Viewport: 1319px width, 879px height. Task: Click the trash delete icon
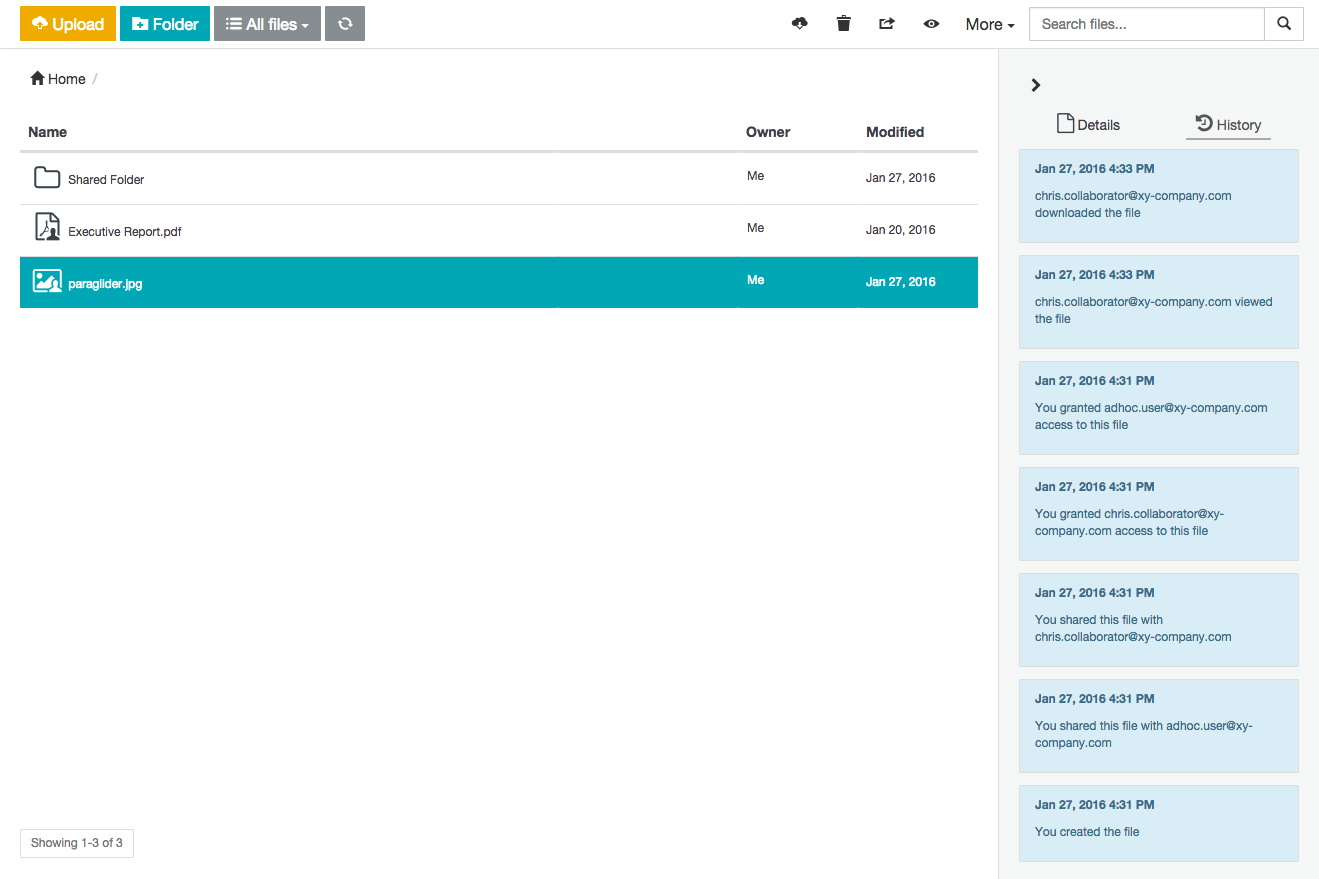point(843,24)
